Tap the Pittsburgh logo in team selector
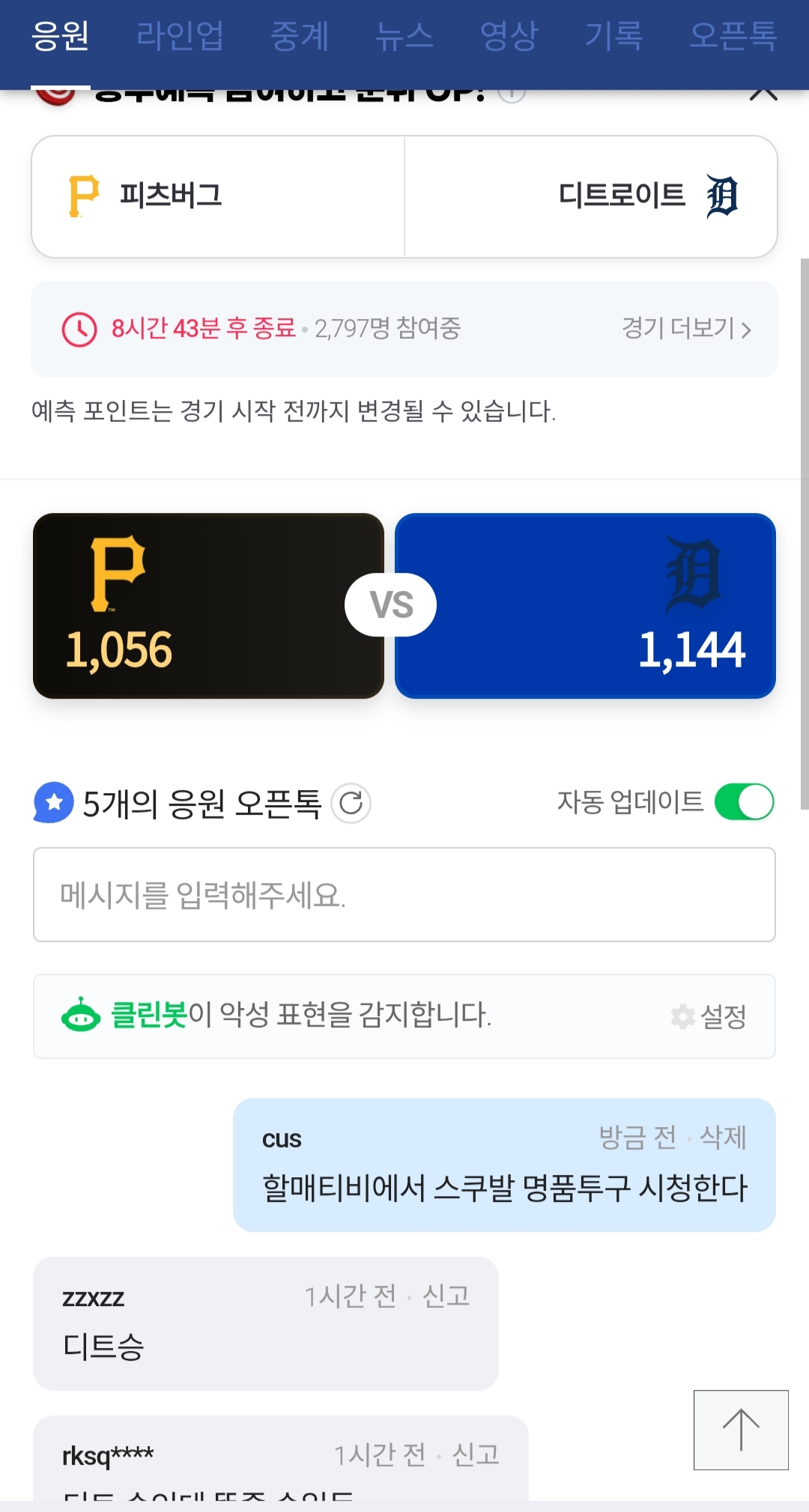This screenshot has height=1512, width=809. (83, 196)
